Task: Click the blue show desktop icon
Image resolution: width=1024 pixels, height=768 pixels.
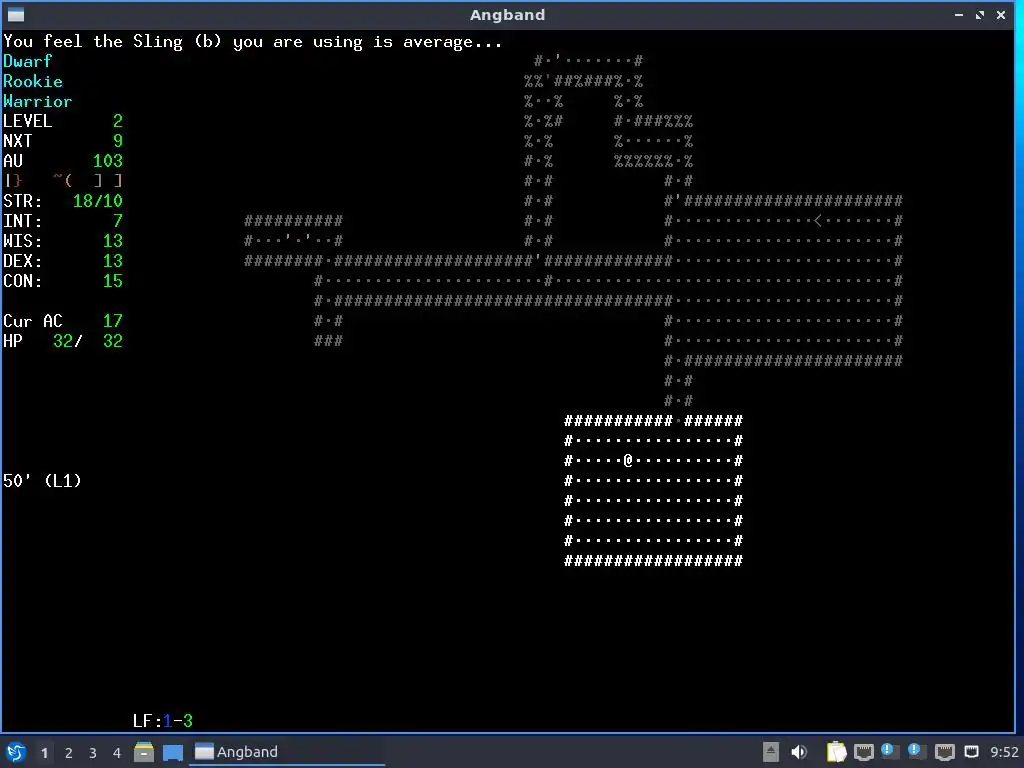Action: [x=172, y=752]
